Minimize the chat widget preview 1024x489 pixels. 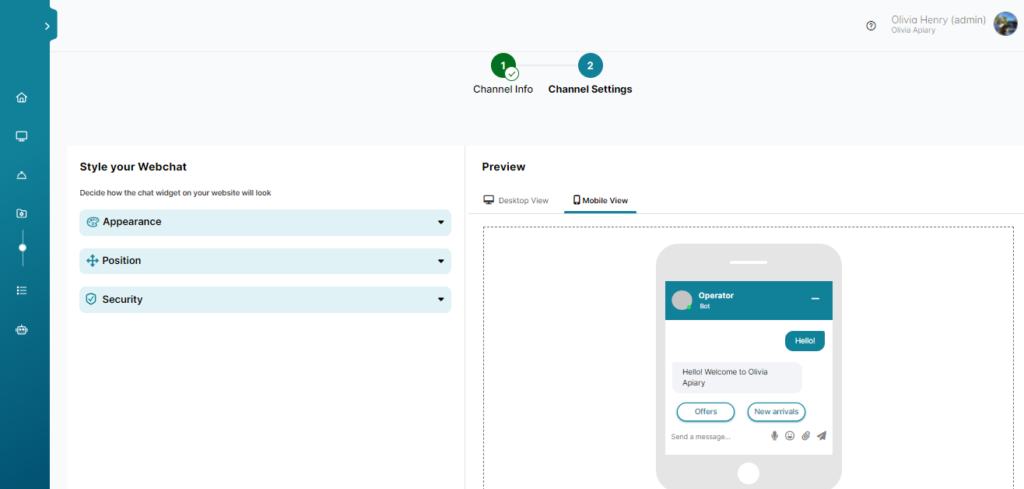click(x=815, y=299)
